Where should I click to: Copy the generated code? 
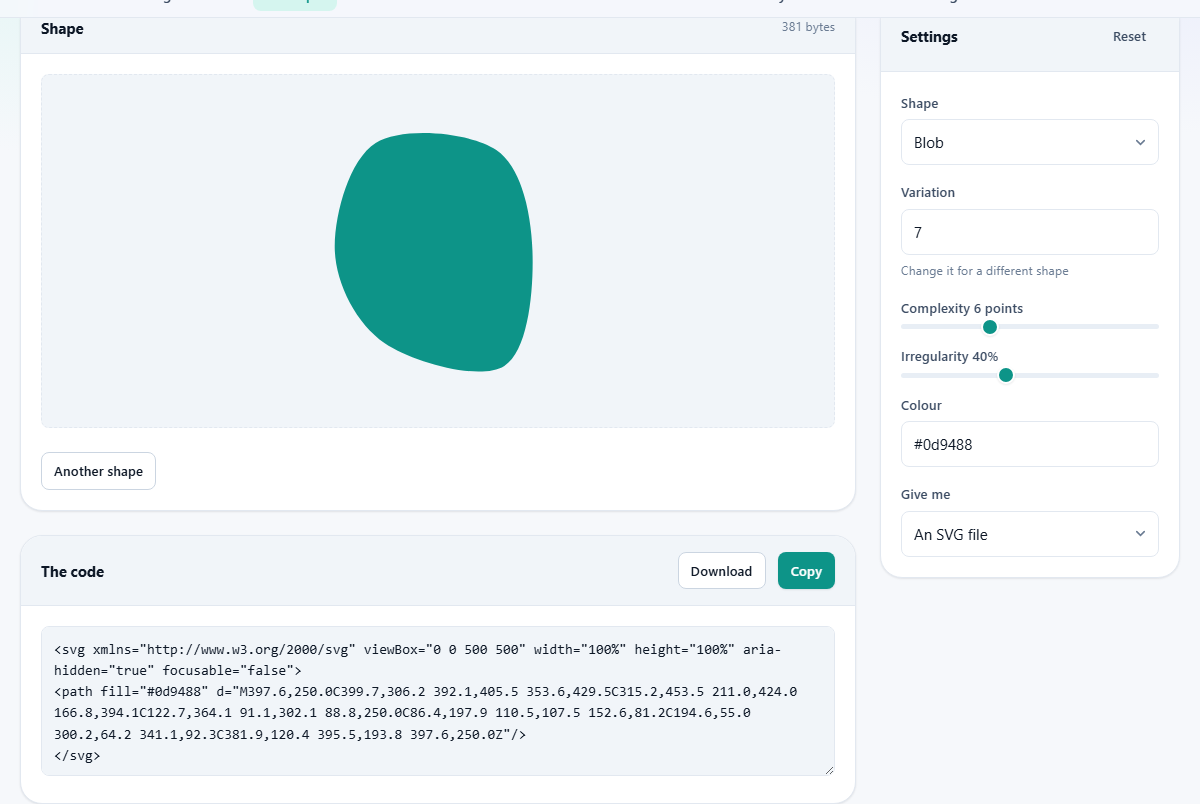pyautogui.click(x=806, y=571)
